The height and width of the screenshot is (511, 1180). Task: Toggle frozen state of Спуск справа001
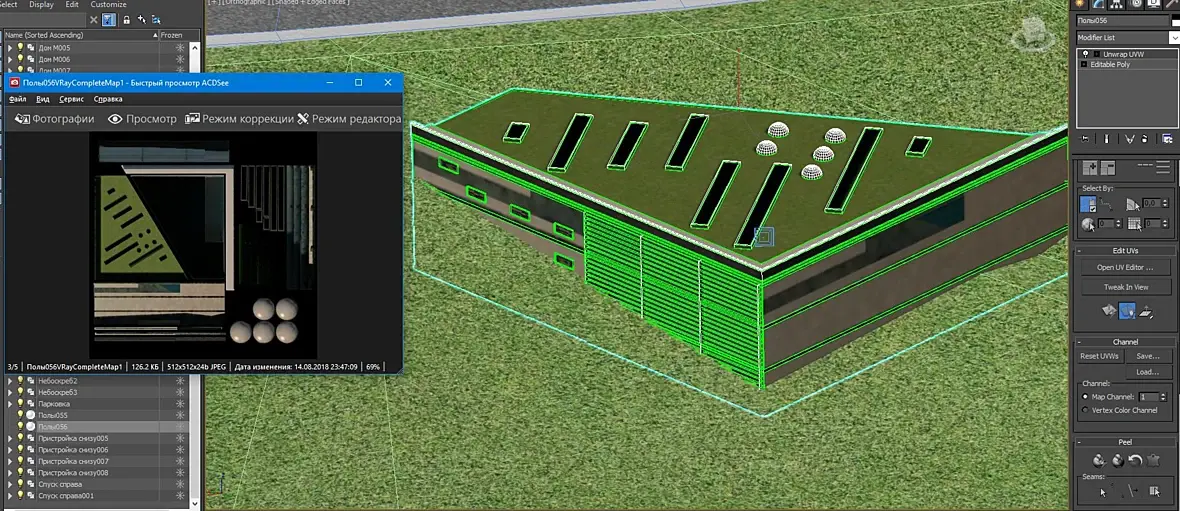coord(180,496)
